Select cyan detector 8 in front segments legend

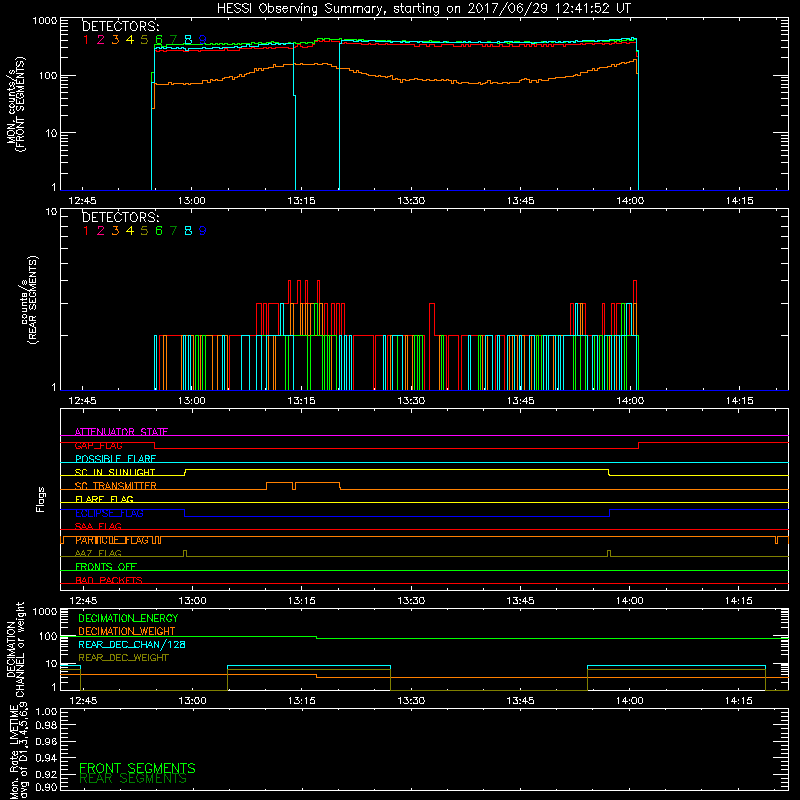point(188,40)
